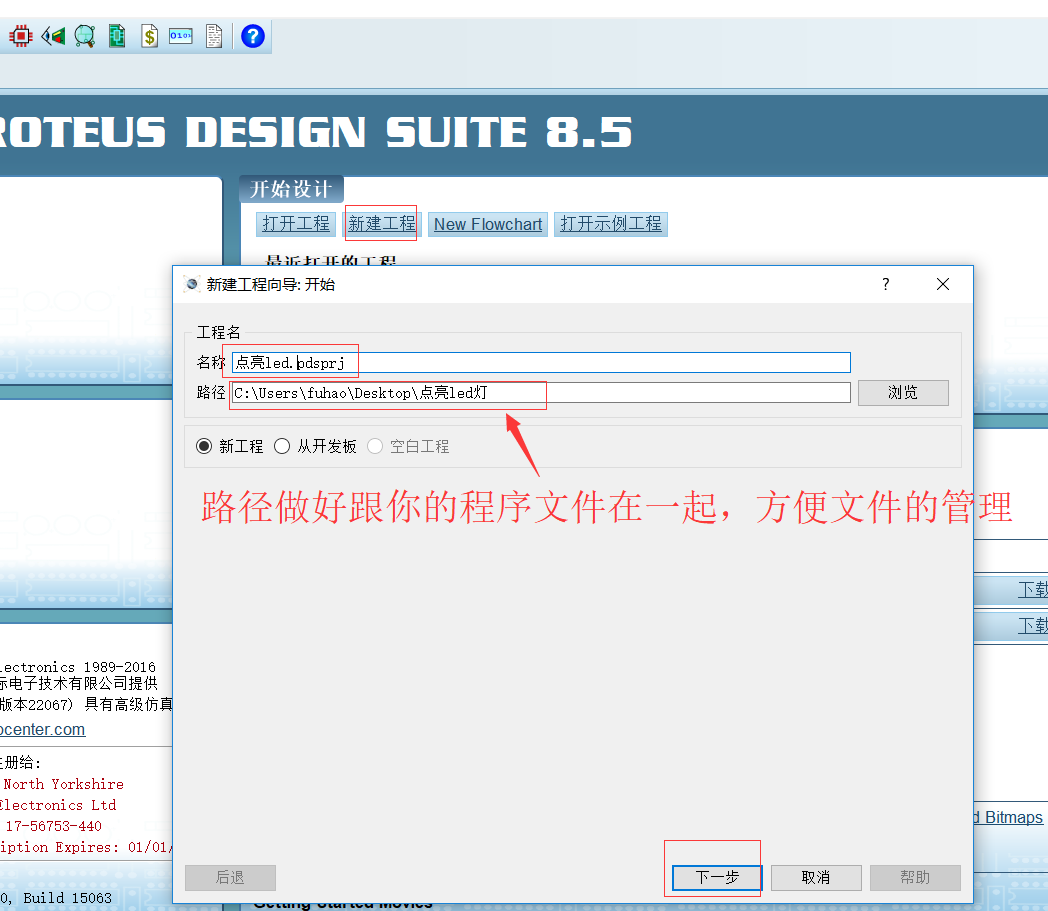Open the 3D Visualizer eye icon

[53, 35]
